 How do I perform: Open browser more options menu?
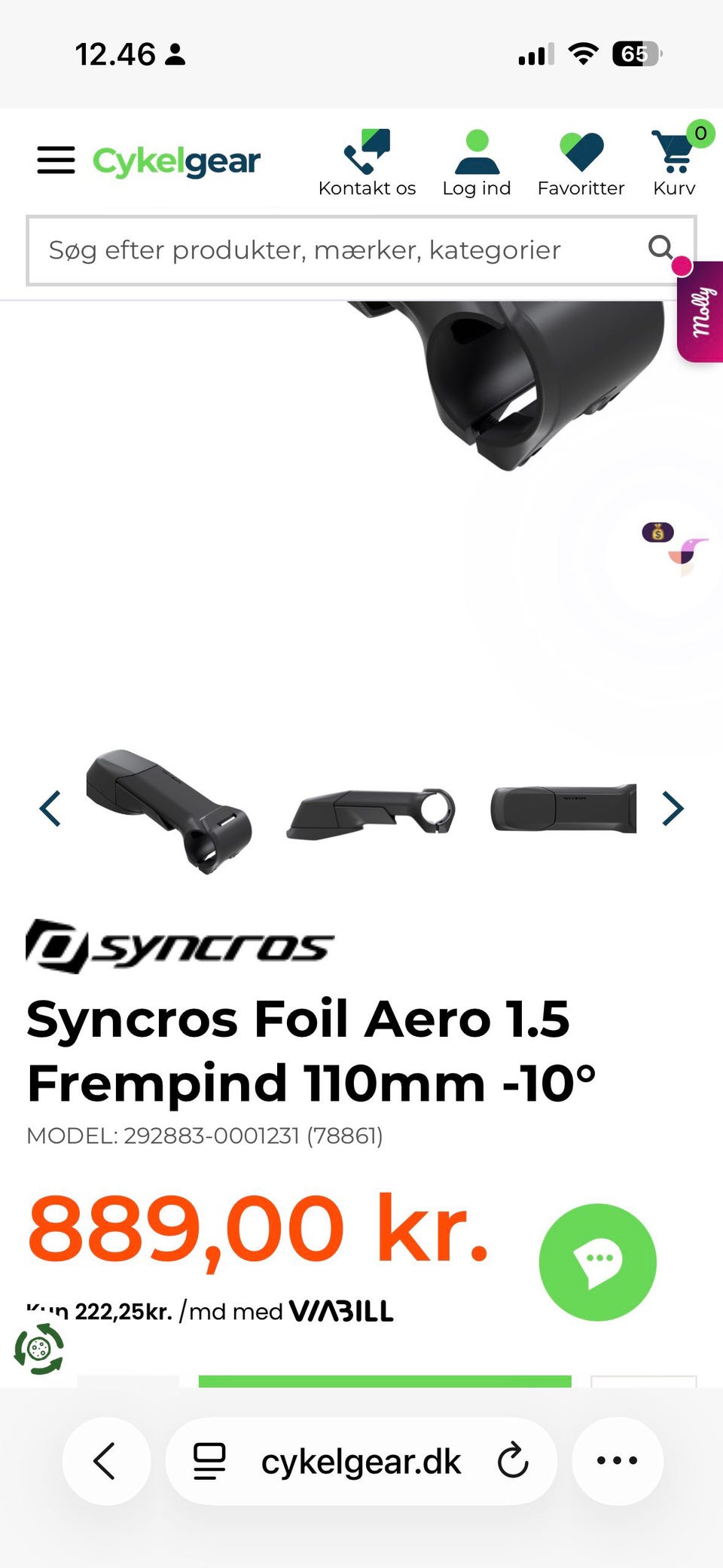(x=618, y=1461)
